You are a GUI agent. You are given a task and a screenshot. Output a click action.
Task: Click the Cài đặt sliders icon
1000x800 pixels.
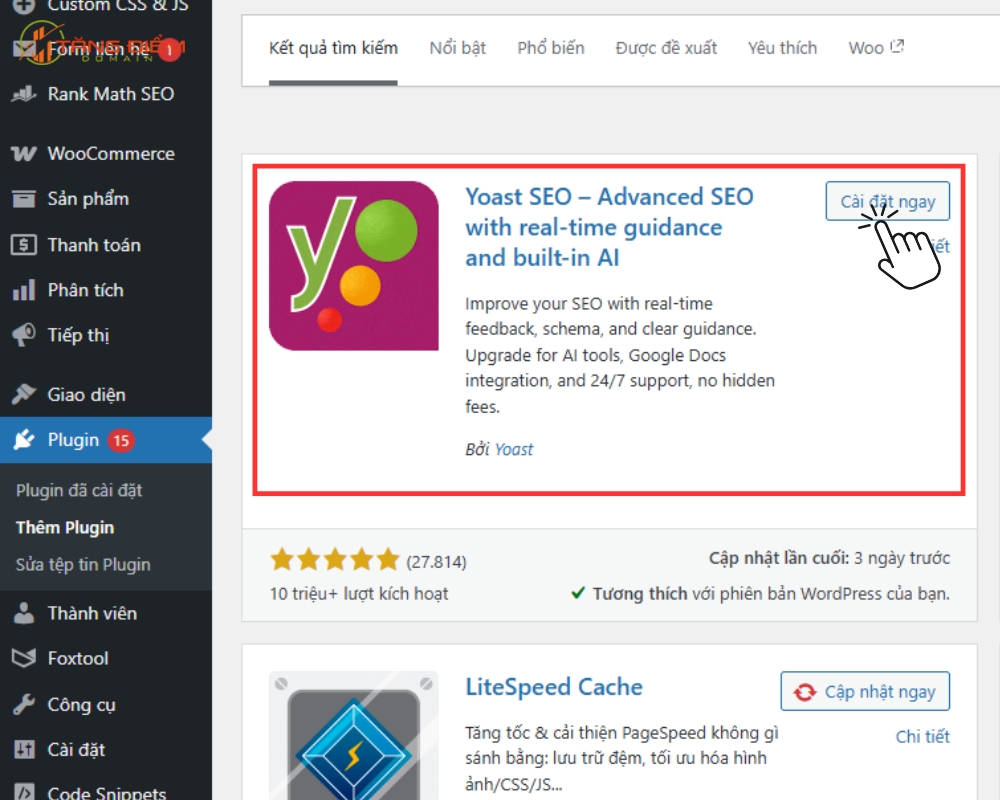point(24,750)
